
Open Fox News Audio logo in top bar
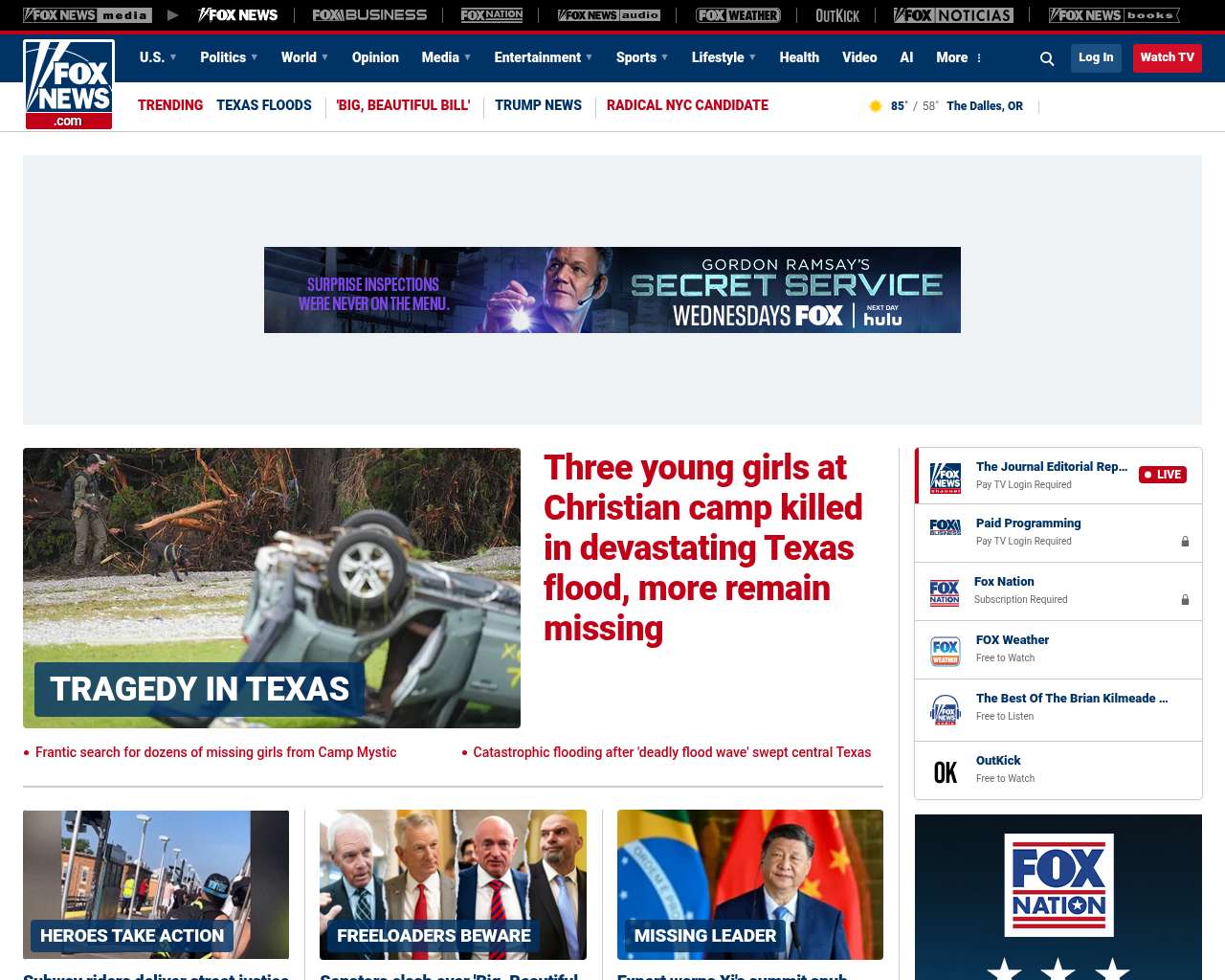pos(610,15)
